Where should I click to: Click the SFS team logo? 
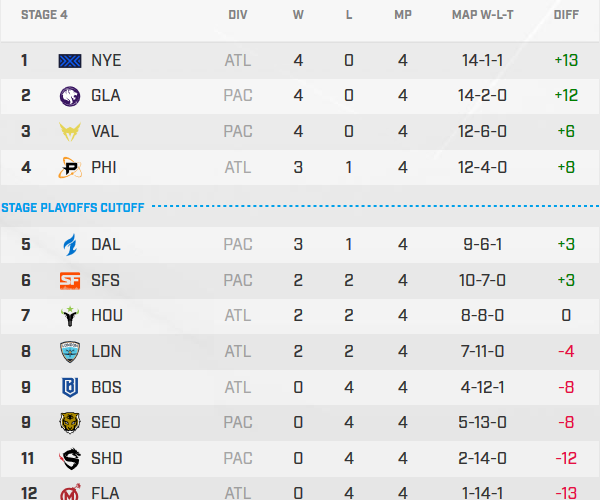coord(71,281)
